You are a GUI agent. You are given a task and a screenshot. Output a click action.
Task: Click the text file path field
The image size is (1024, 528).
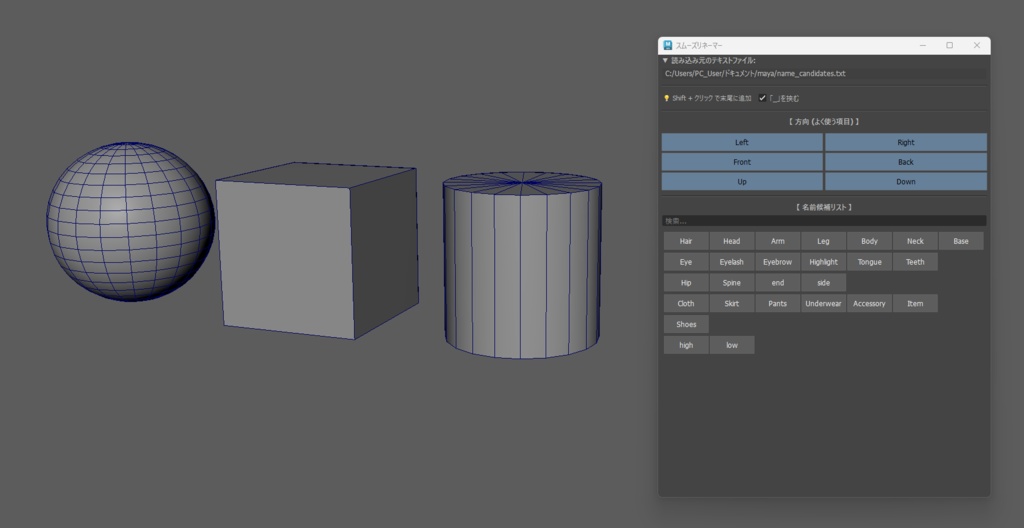824,74
